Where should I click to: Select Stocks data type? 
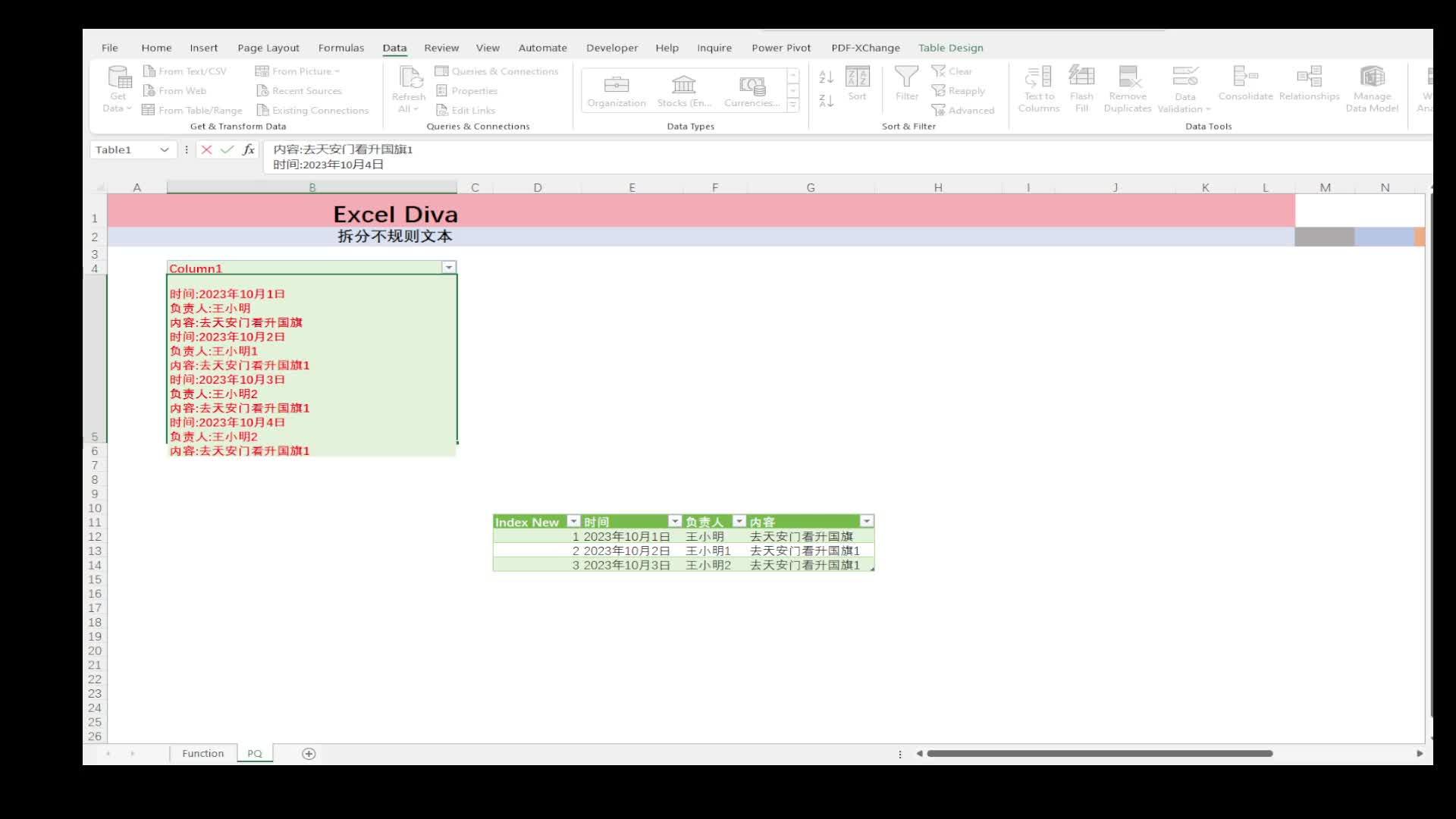coord(684,91)
